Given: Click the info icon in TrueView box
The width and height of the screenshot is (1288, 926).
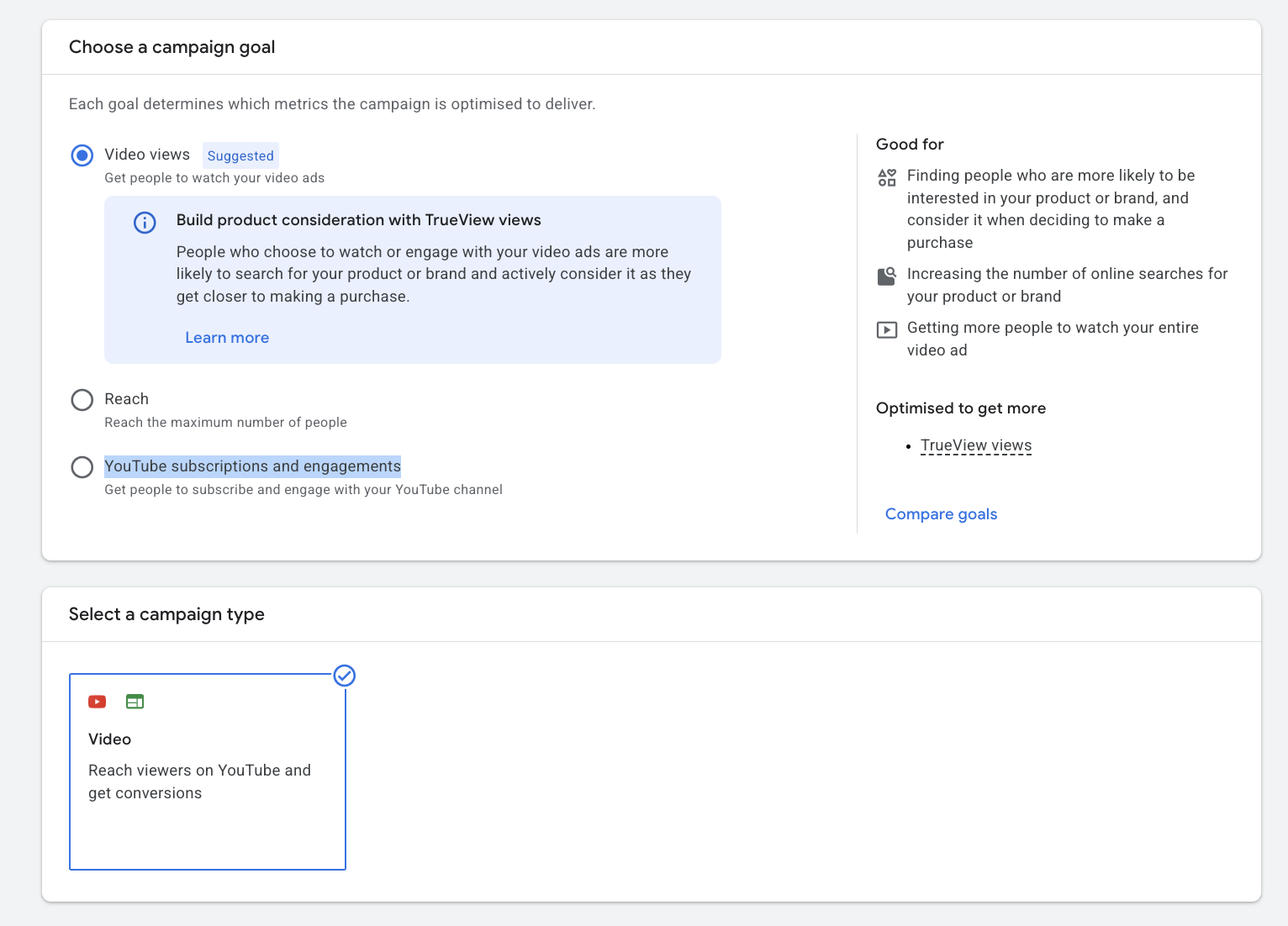Looking at the screenshot, I should coord(145,223).
